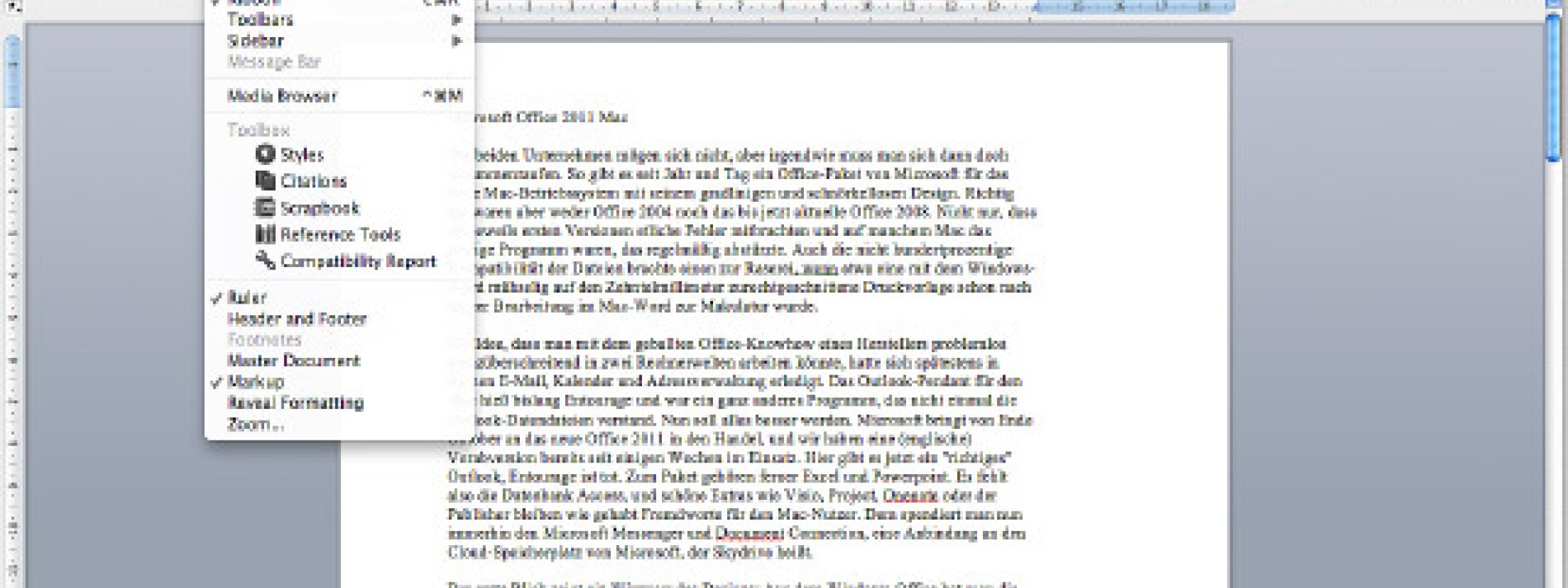
Task: Click the word "Skydrive" in the text
Action: click(744, 553)
